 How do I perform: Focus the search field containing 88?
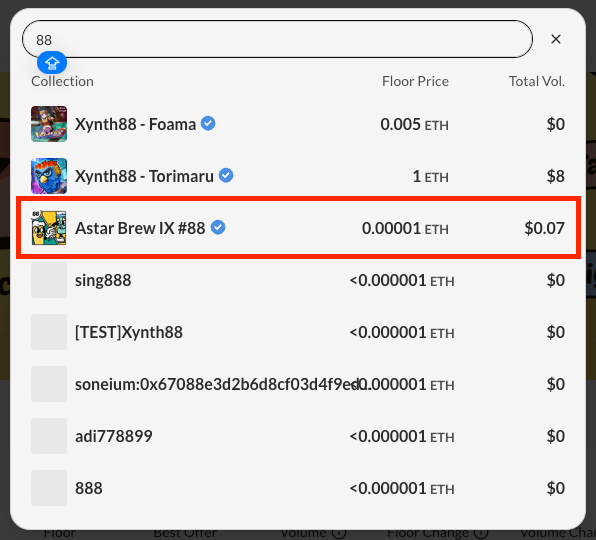click(277, 39)
